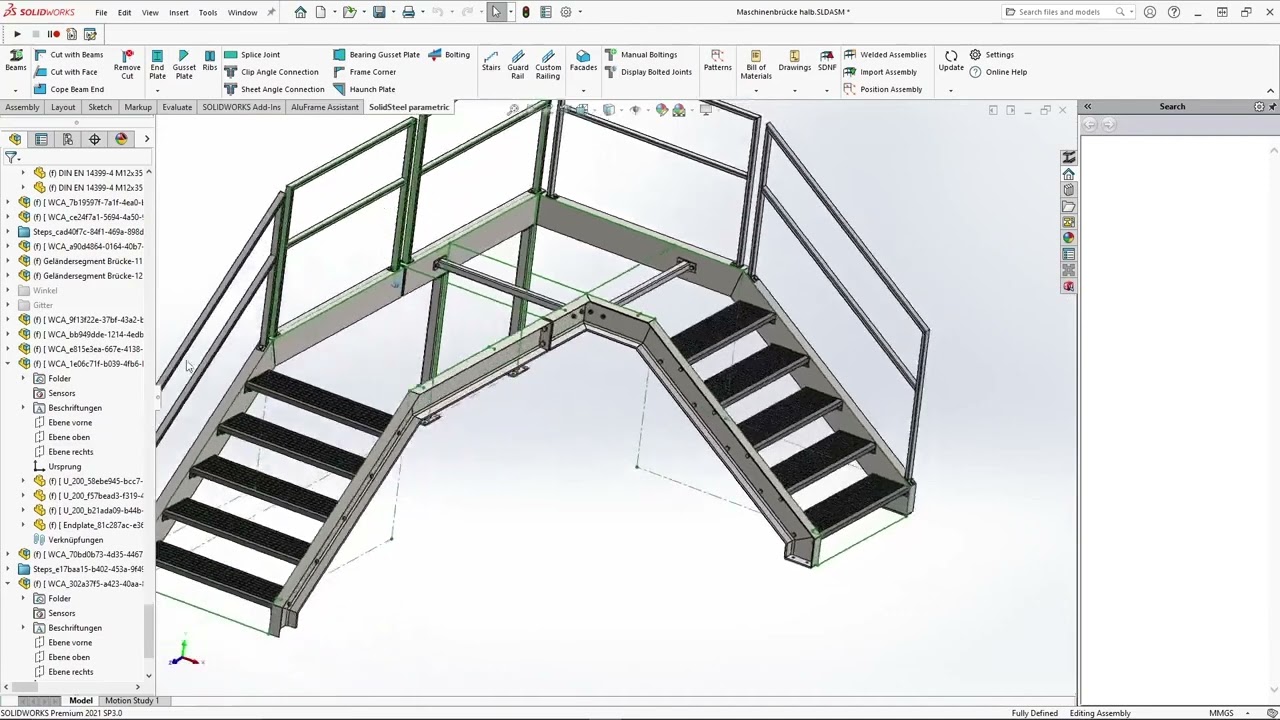This screenshot has width=1280, height=720.
Task: Select the Remove Cut tool
Action: pyautogui.click(x=127, y=65)
